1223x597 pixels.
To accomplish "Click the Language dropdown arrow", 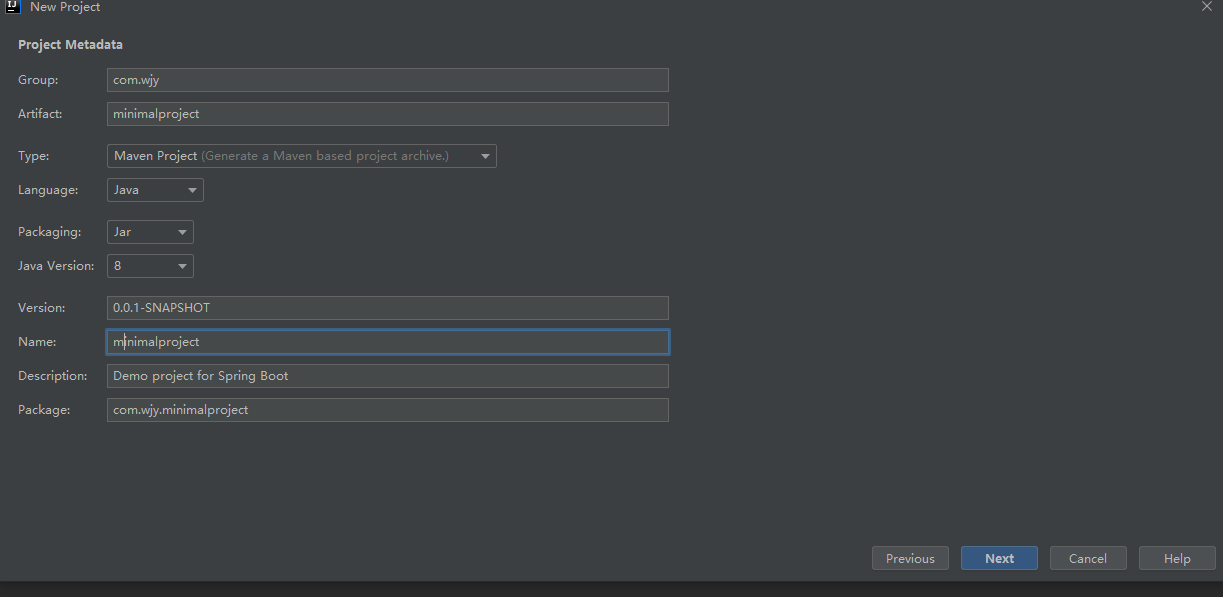I will pyautogui.click(x=192, y=191).
